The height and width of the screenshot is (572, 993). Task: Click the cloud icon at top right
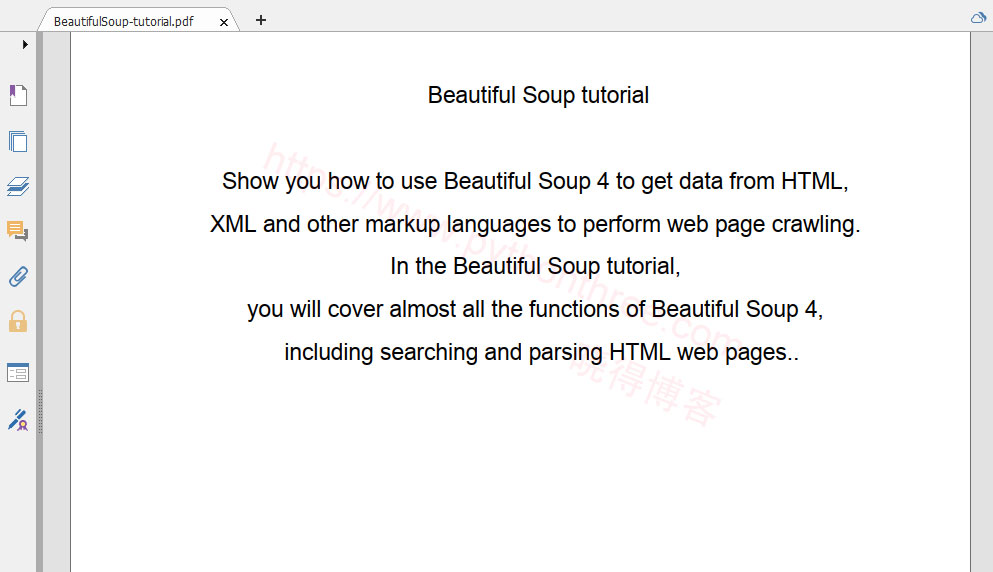point(978,18)
